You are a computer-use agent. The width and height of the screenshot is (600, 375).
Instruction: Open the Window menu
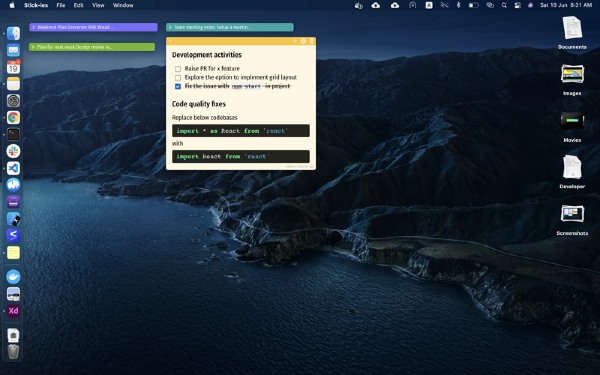(x=123, y=5)
